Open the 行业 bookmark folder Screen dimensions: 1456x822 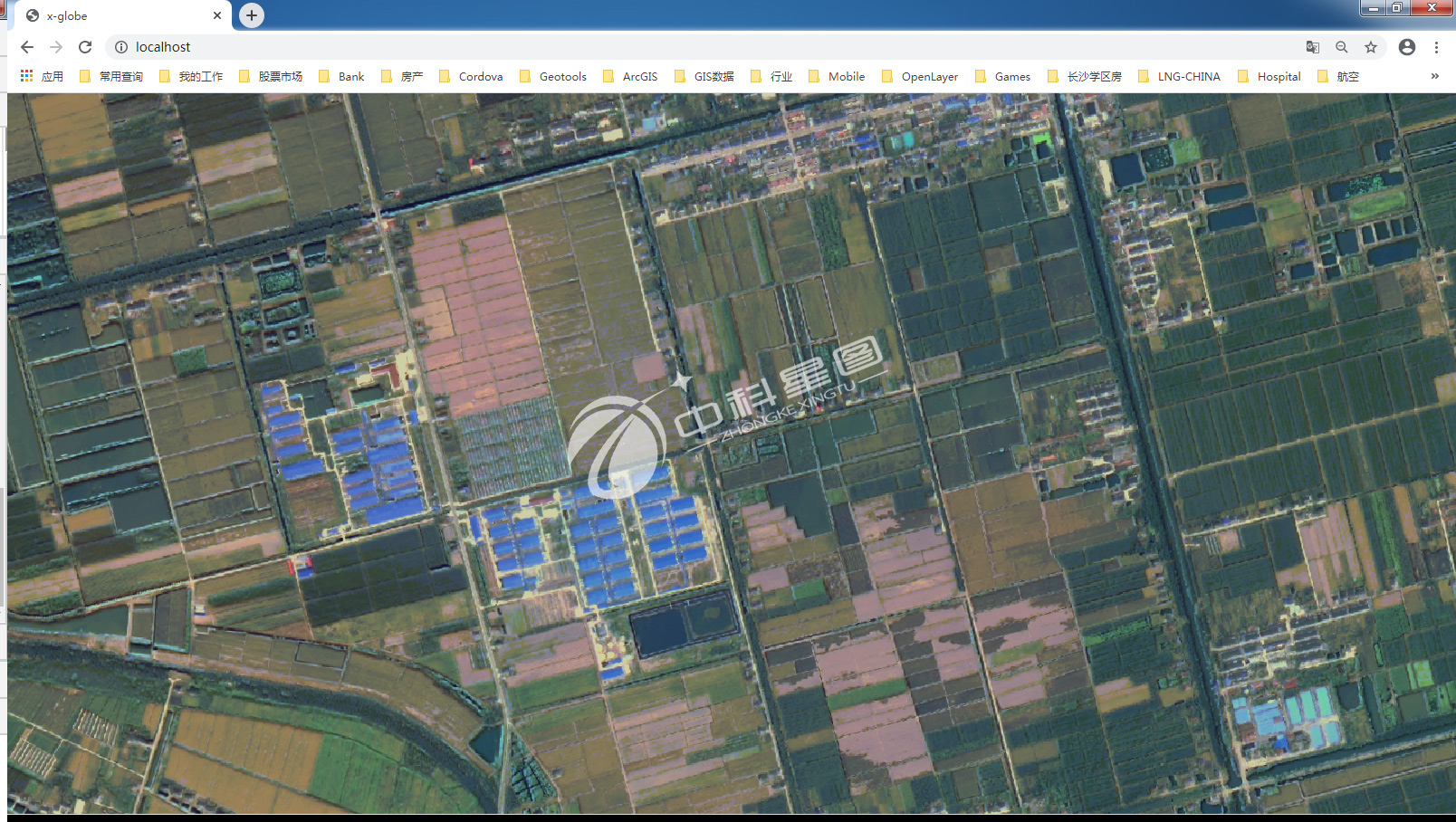(x=771, y=77)
